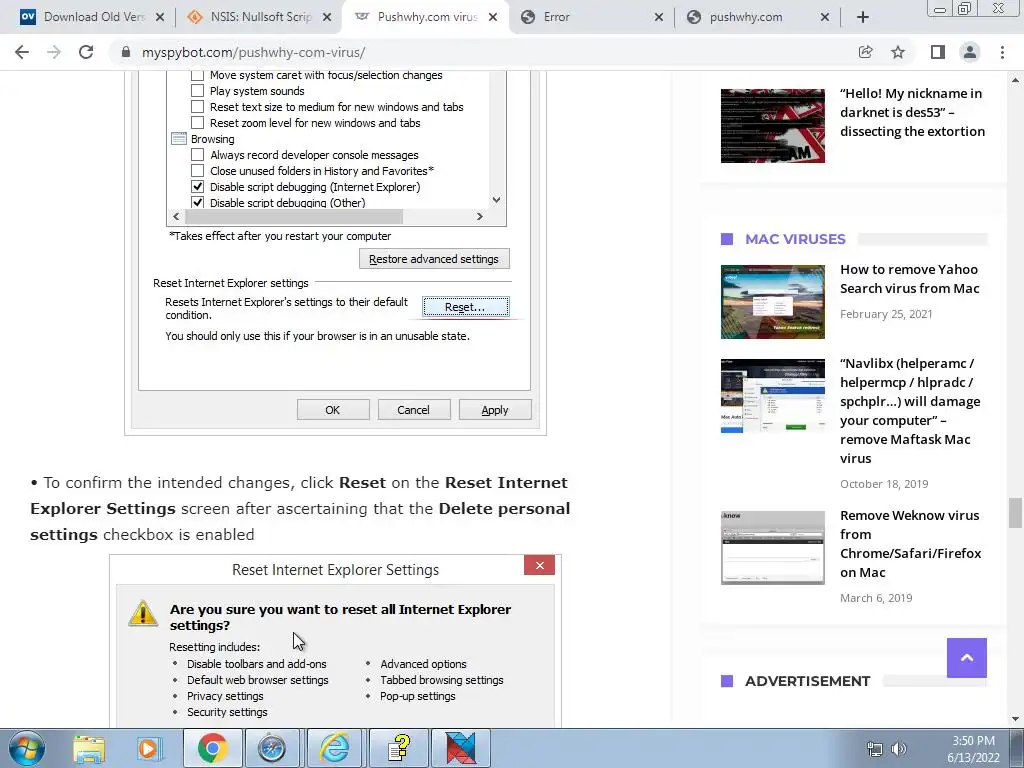Image resolution: width=1024 pixels, height=768 pixels.
Task: Reload the current page
Action: point(86,52)
